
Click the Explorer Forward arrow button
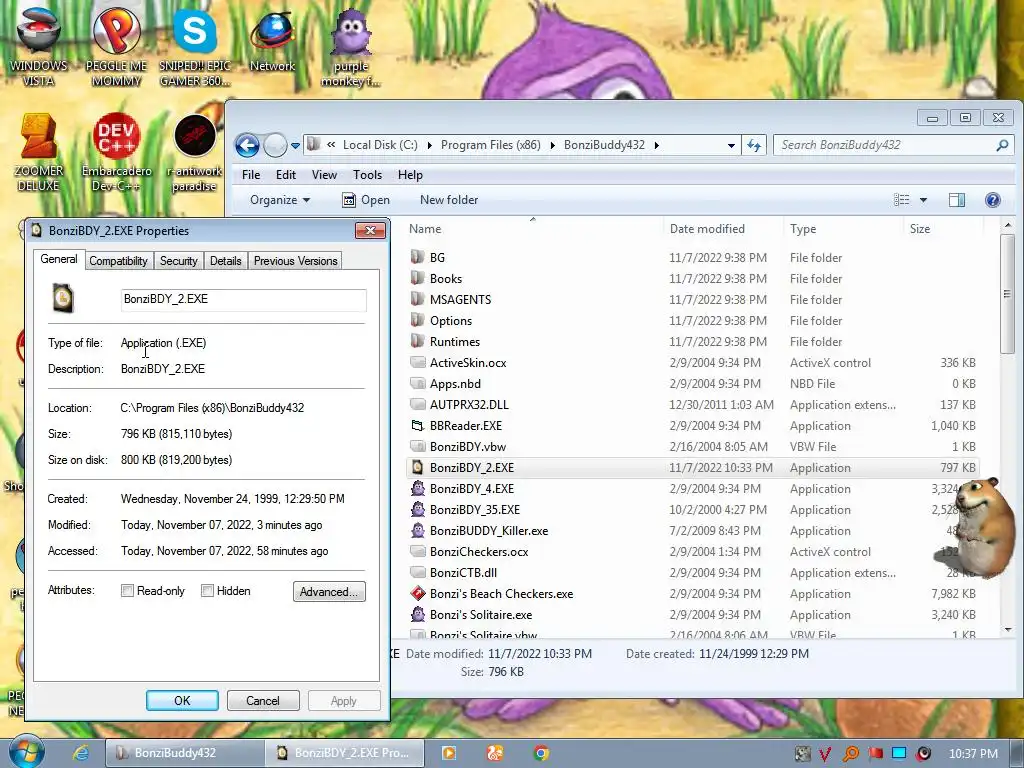coord(275,145)
